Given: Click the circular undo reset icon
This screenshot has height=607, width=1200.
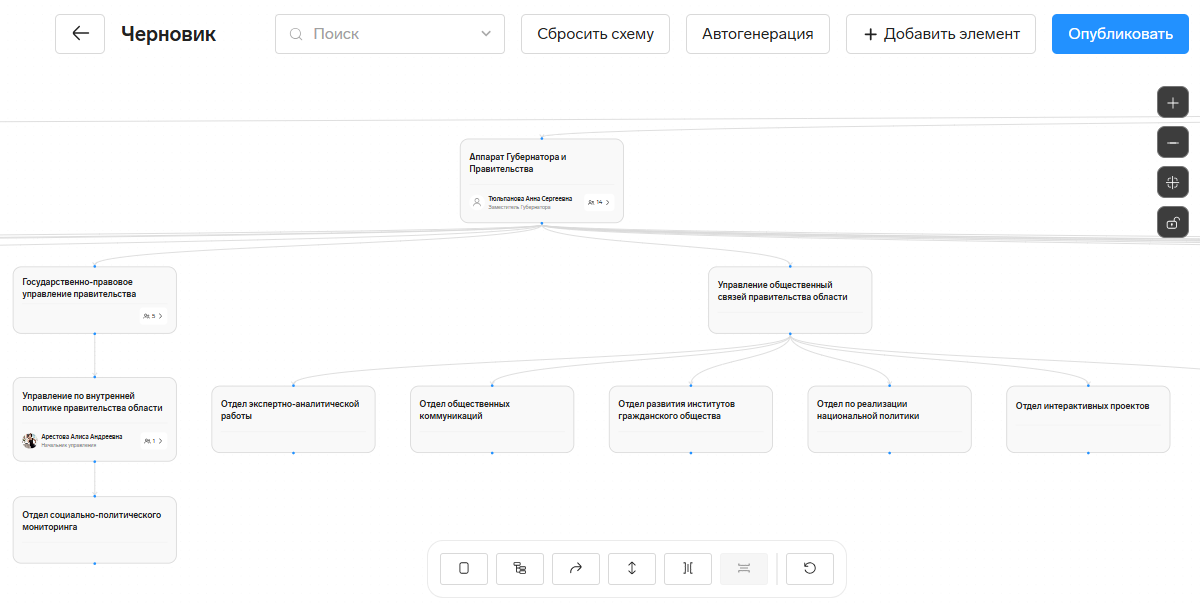Looking at the screenshot, I should click(810, 568).
